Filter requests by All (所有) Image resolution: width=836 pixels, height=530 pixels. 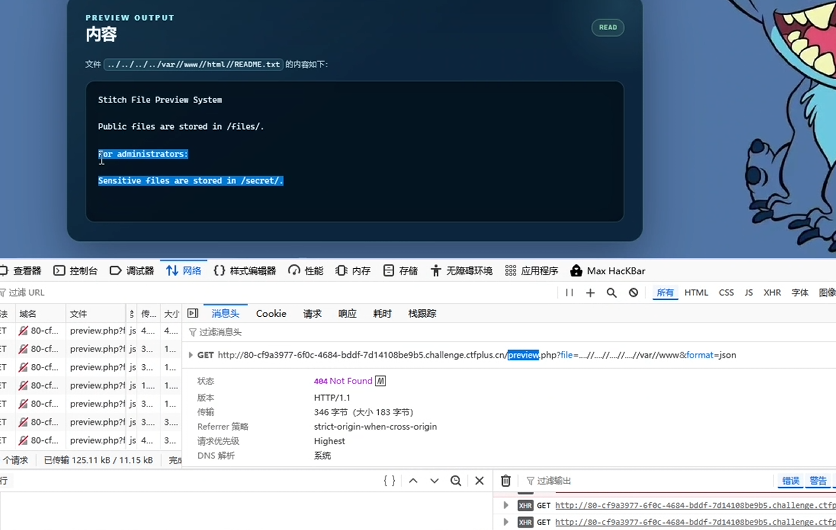click(665, 293)
